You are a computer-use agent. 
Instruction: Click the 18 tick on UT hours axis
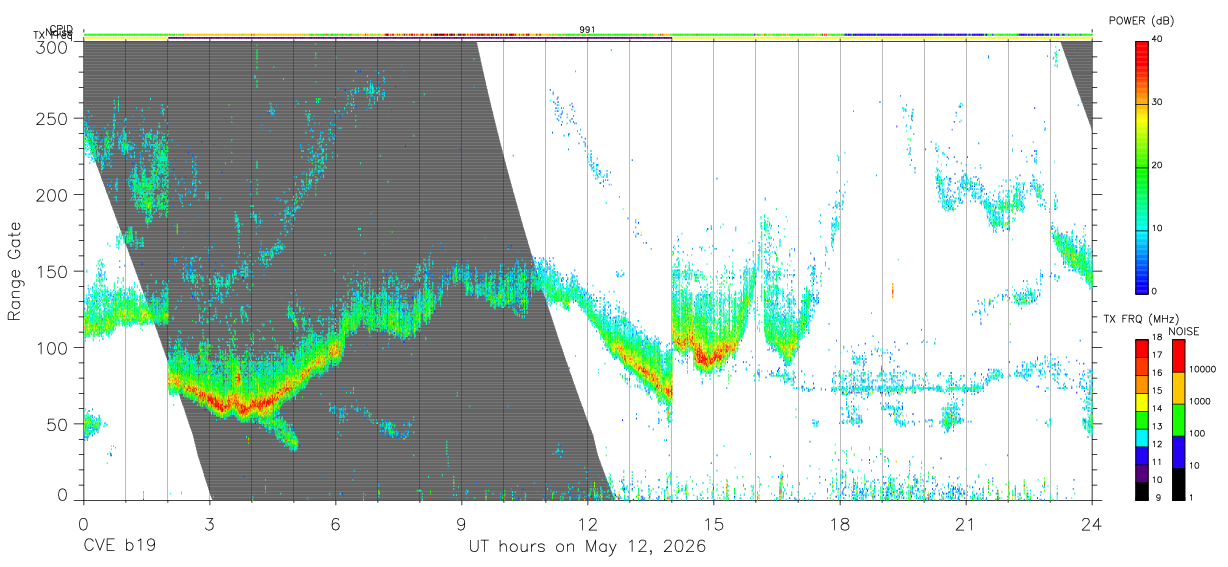pos(840,522)
